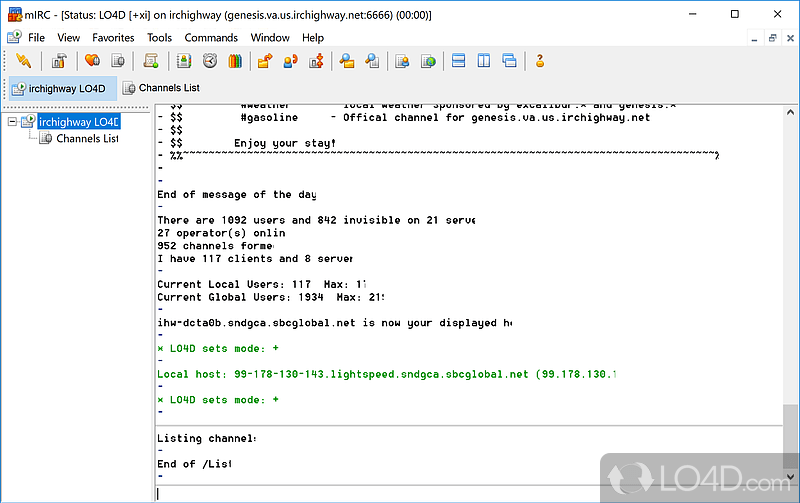
Task: Click the Timer clock icon
Action: [210, 61]
